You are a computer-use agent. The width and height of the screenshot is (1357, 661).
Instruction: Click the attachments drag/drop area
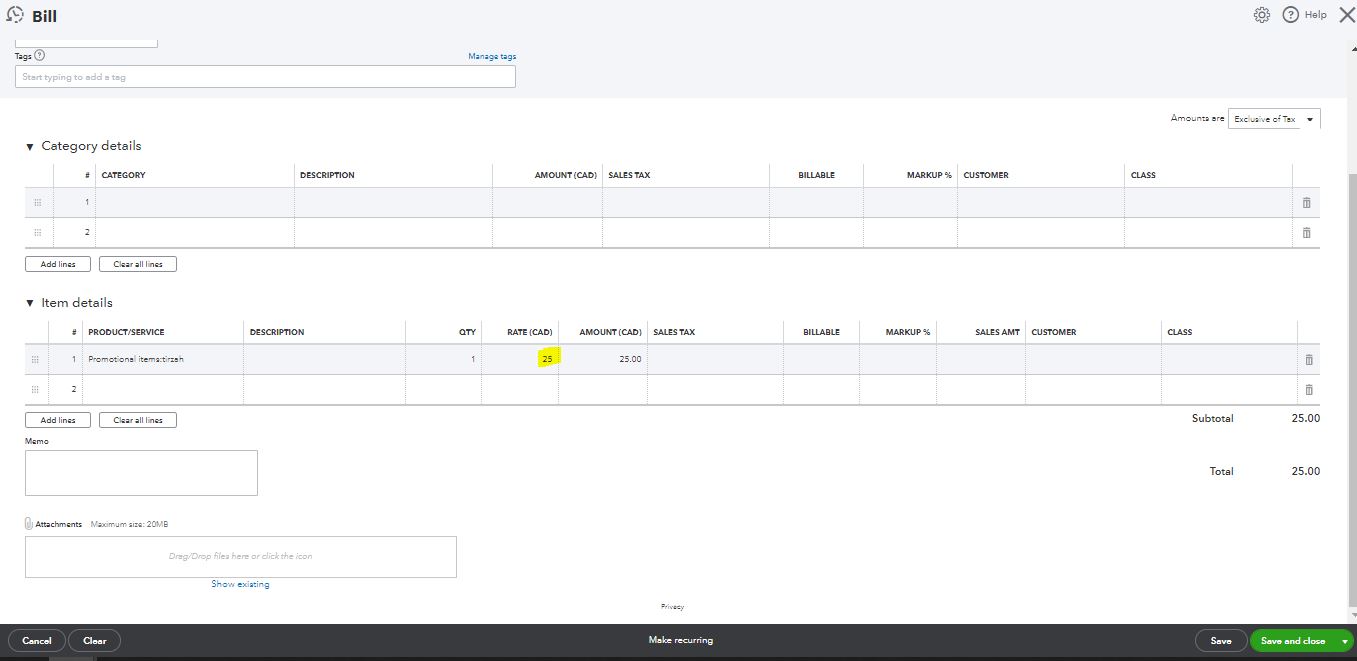[x=241, y=556]
